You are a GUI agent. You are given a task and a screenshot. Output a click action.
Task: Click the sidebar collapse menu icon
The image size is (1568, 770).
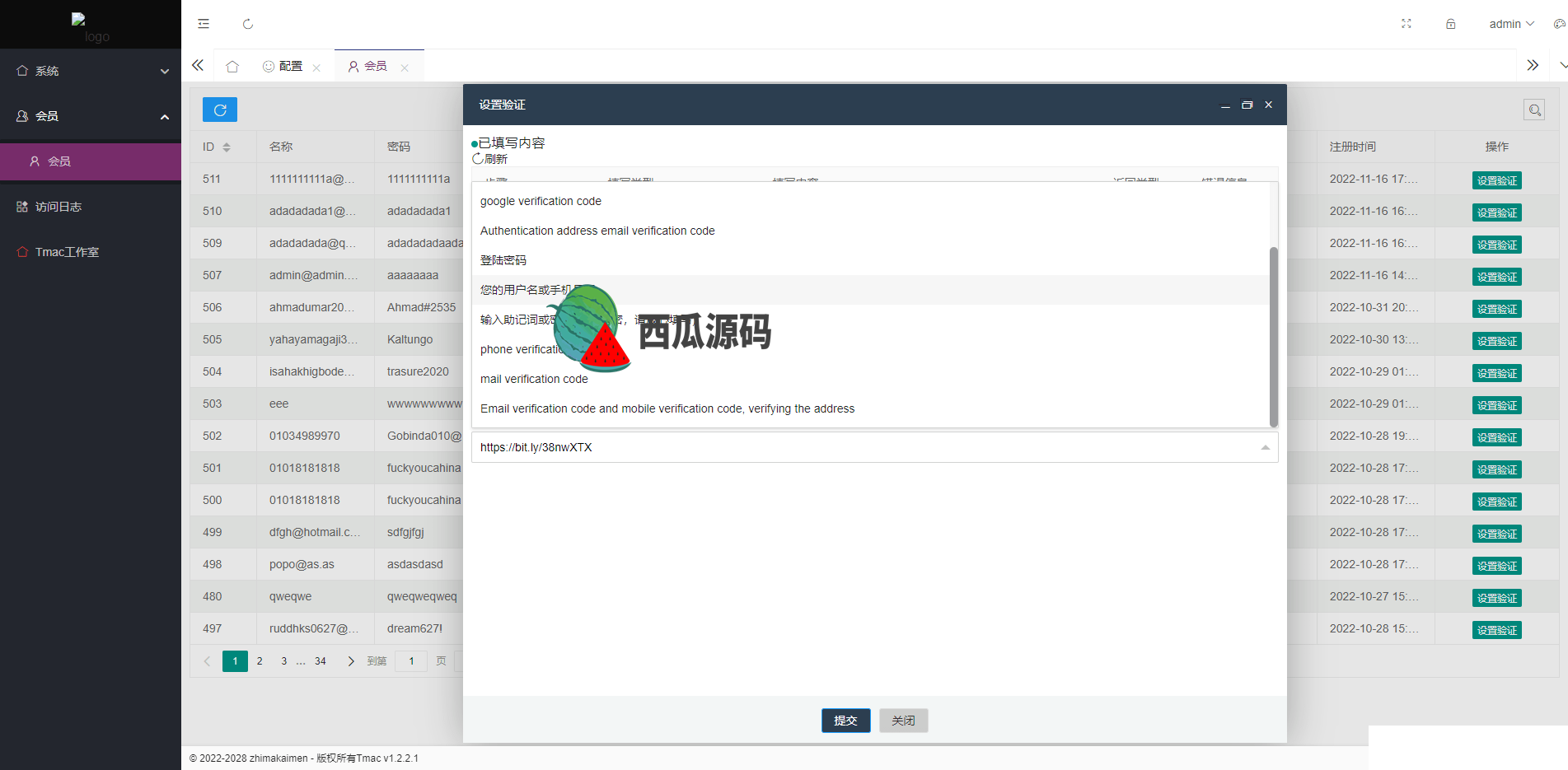pos(204,24)
